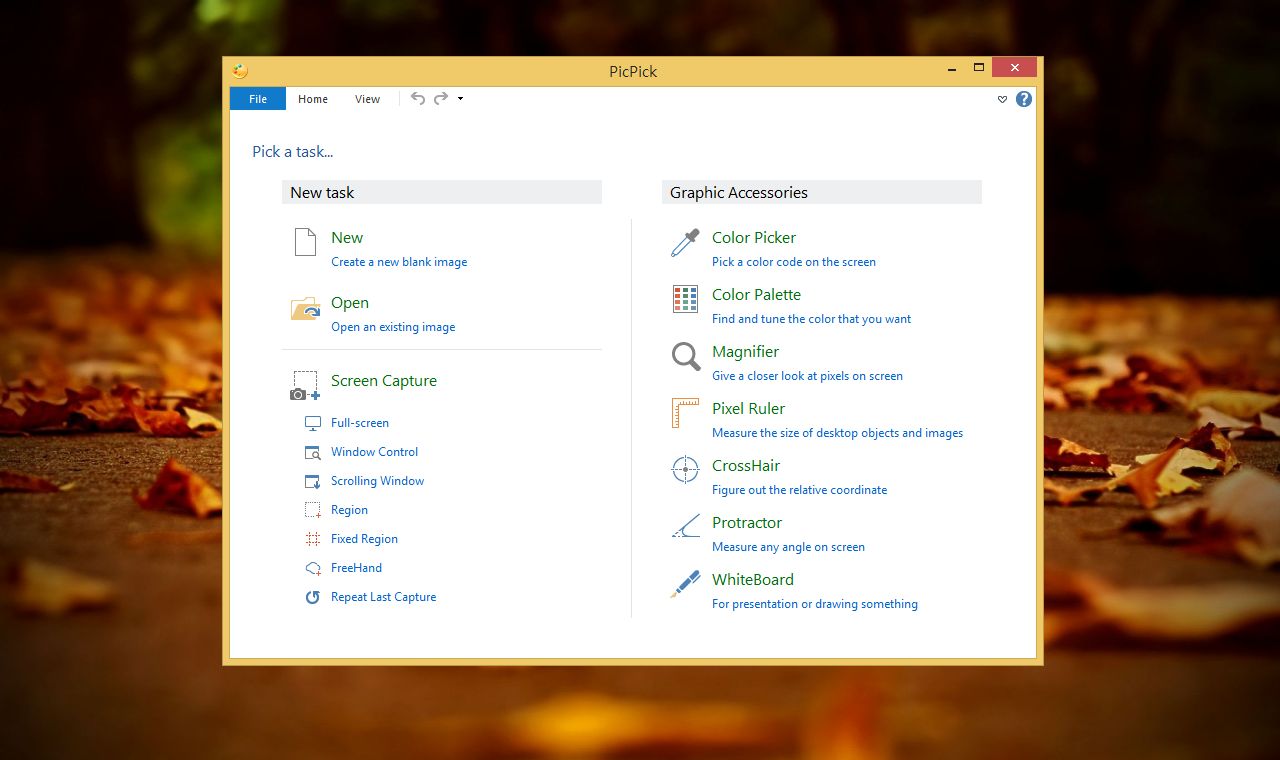
Task: Click 'Give a closer look at pixels on screen'
Action: pos(807,376)
